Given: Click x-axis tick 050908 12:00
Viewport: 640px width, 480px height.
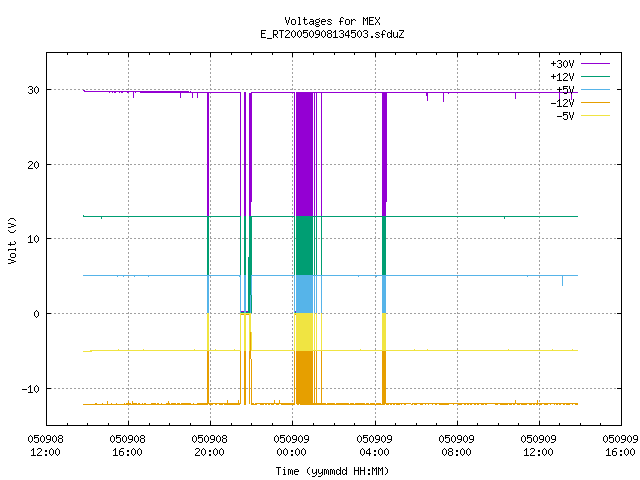Looking at the screenshot, I should (45, 446).
